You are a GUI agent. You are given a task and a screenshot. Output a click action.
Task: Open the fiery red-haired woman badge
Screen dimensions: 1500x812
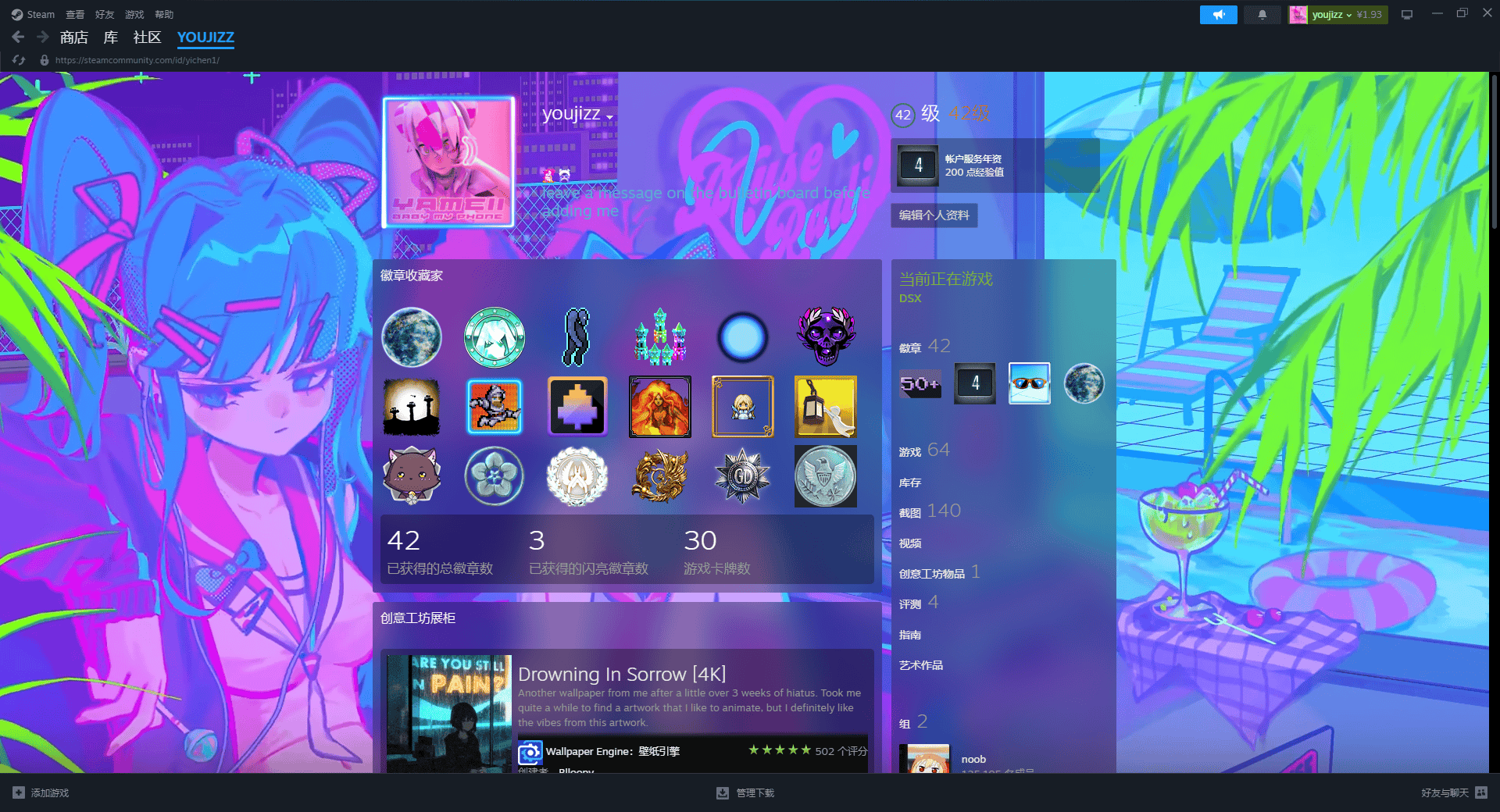point(660,407)
